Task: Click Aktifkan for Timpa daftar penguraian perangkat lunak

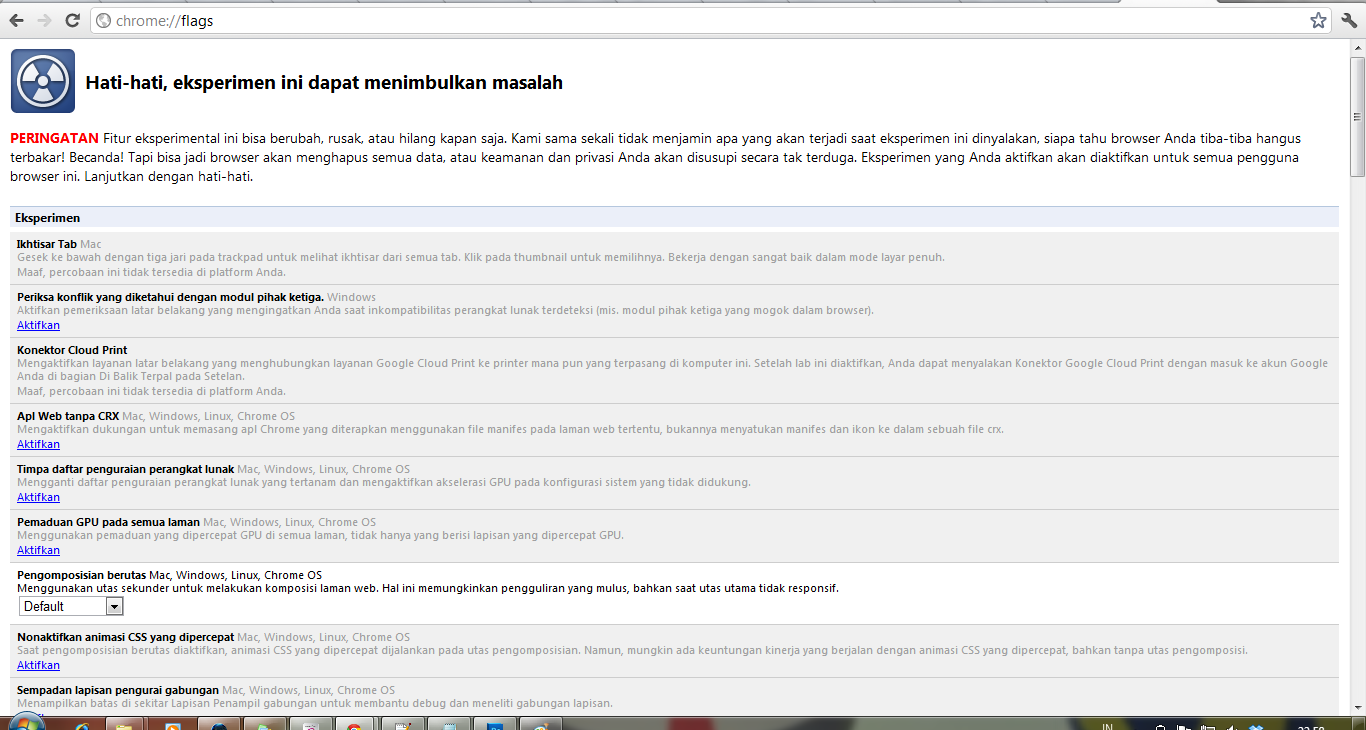Action: tap(38, 497)
